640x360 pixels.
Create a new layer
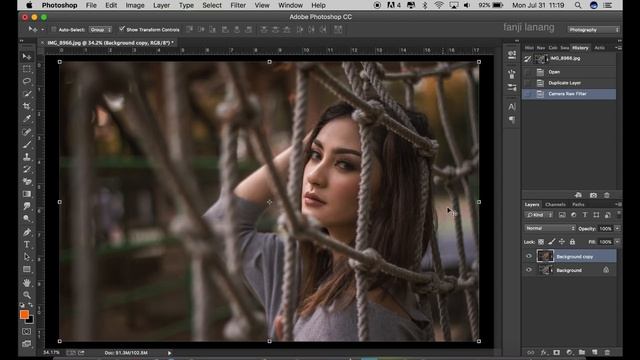595,352
